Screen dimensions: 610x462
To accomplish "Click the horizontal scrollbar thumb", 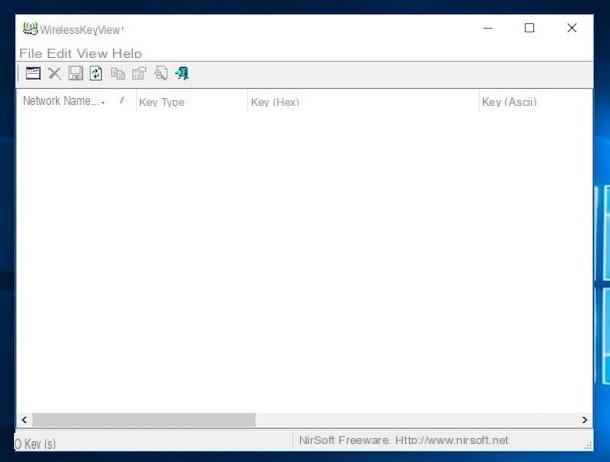I will pyautogui.click(x=144, y=420).
